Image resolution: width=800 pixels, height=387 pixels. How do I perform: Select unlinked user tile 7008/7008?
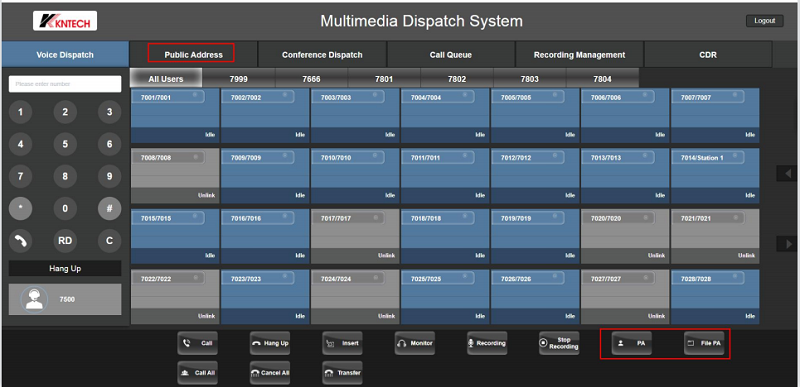pos(175,176)
